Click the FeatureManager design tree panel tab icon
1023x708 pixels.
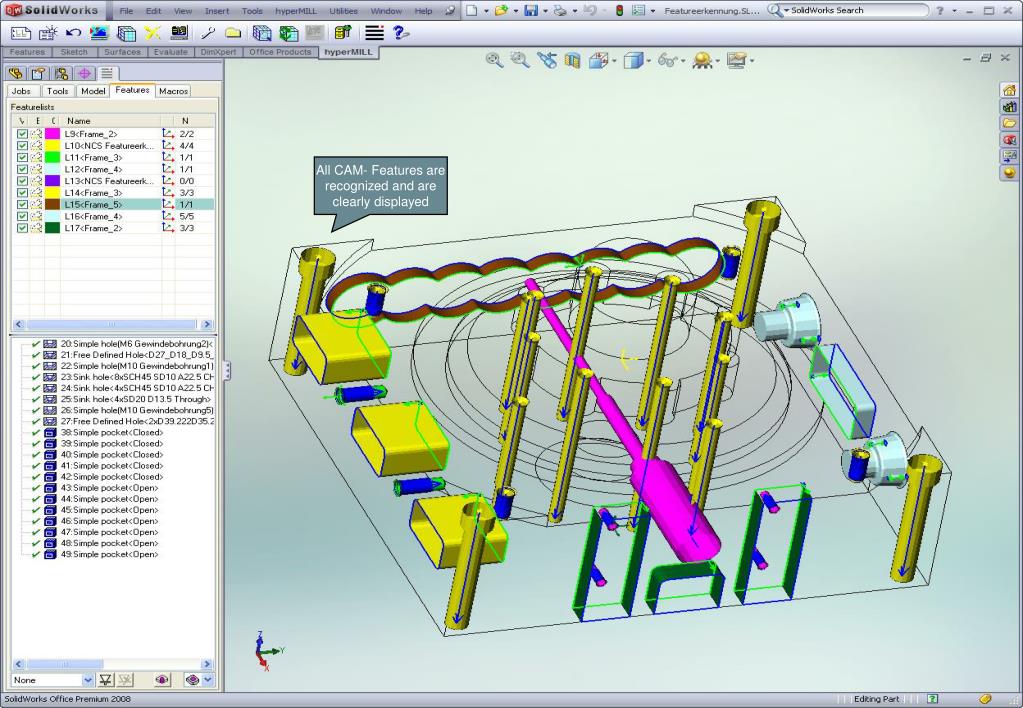16,73
